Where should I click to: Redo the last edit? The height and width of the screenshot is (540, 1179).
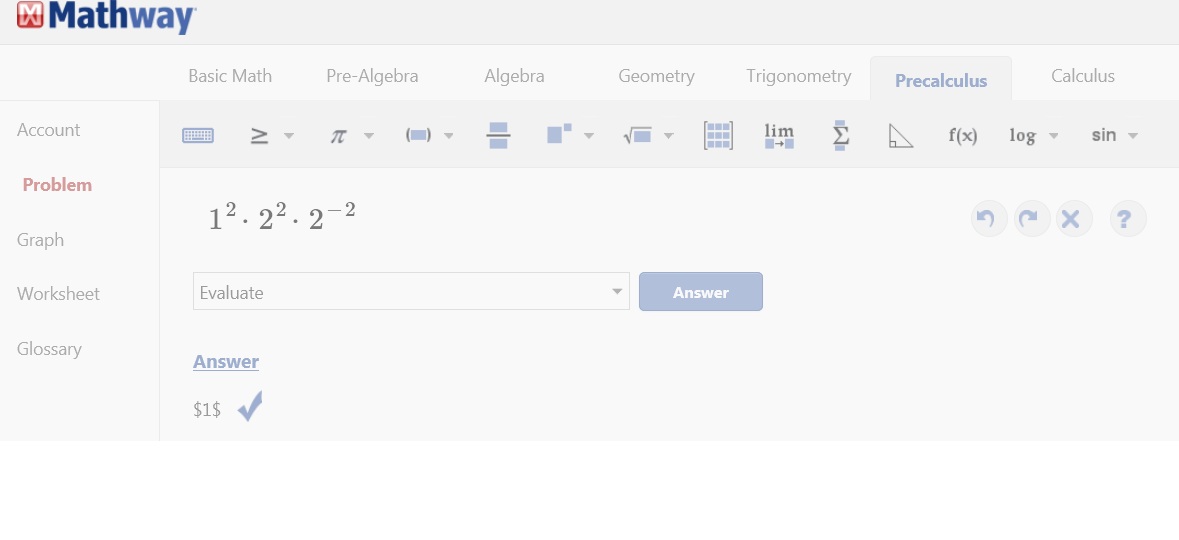click(x=1032, y=219)
